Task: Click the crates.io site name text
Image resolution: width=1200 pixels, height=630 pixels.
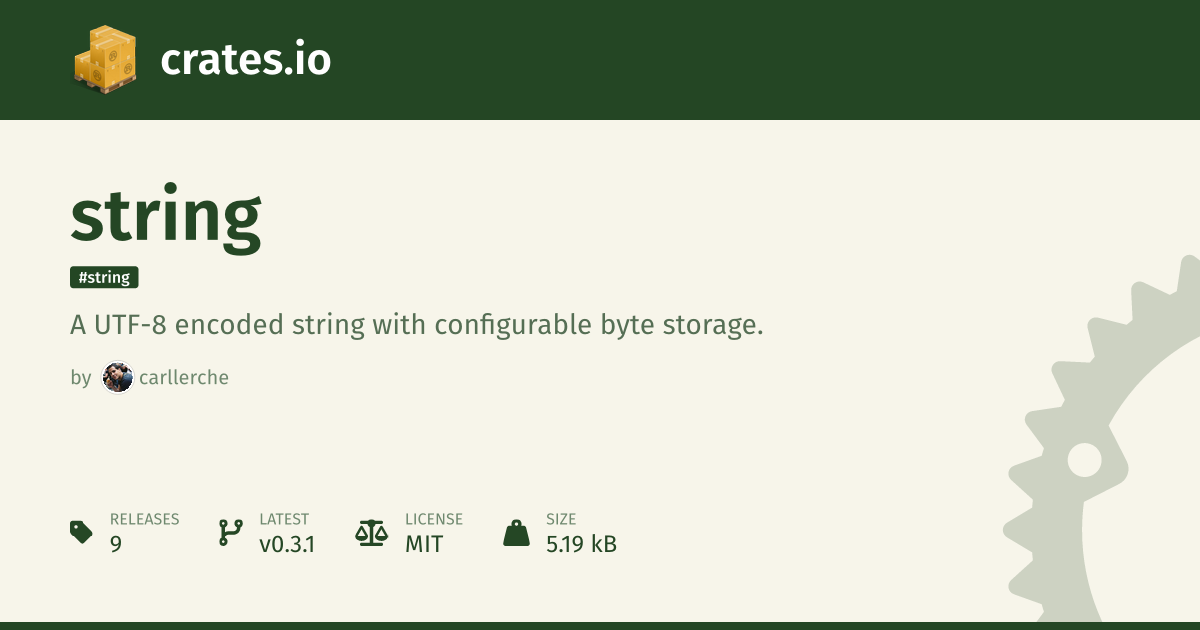Action: (245, 60)
